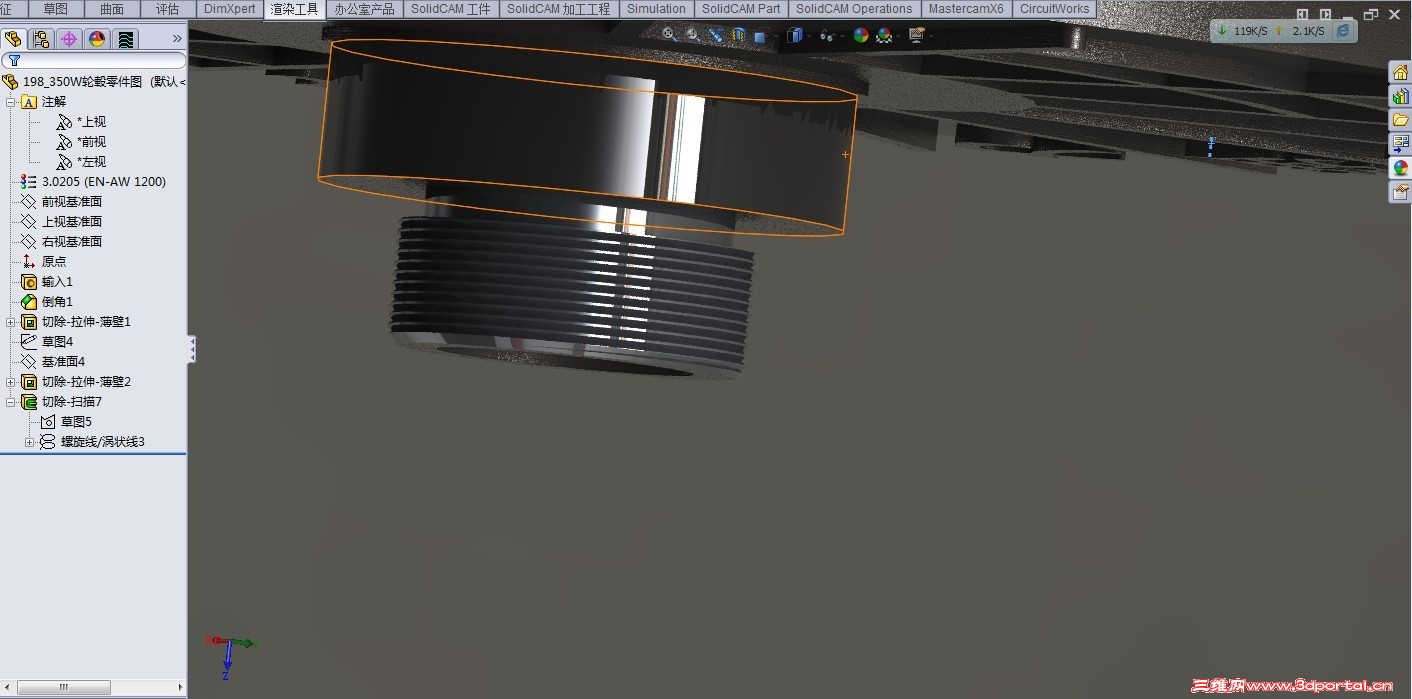Select the 右视基准面 plane
1412x699 pixels.
pos(61,242)
